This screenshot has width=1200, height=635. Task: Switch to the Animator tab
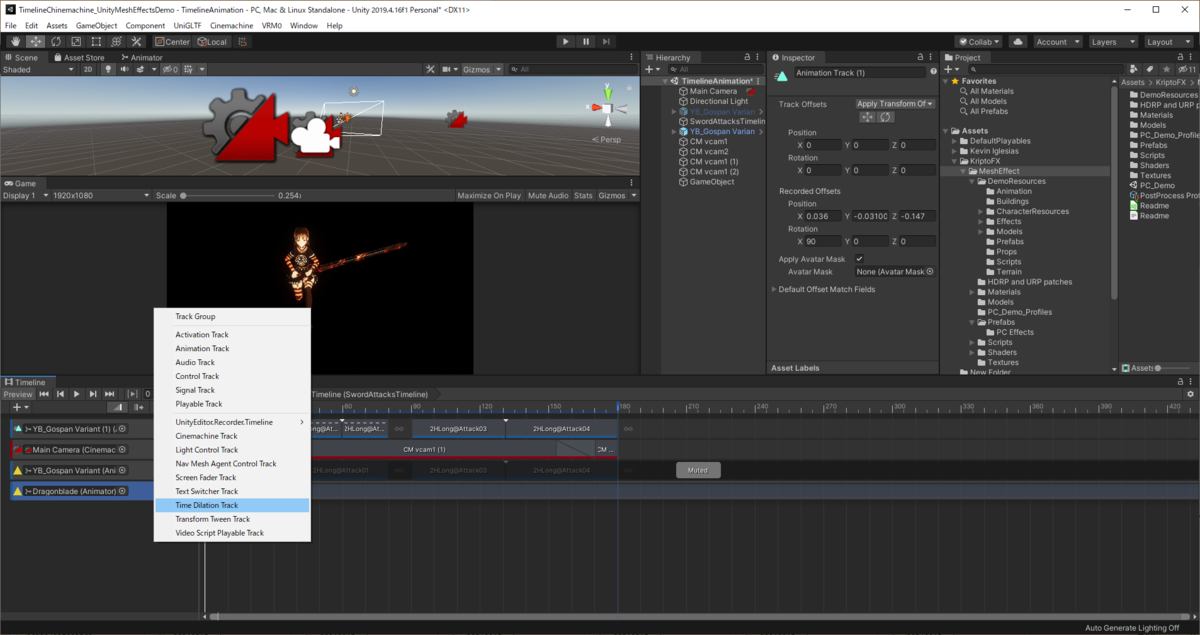click(144, 57)
